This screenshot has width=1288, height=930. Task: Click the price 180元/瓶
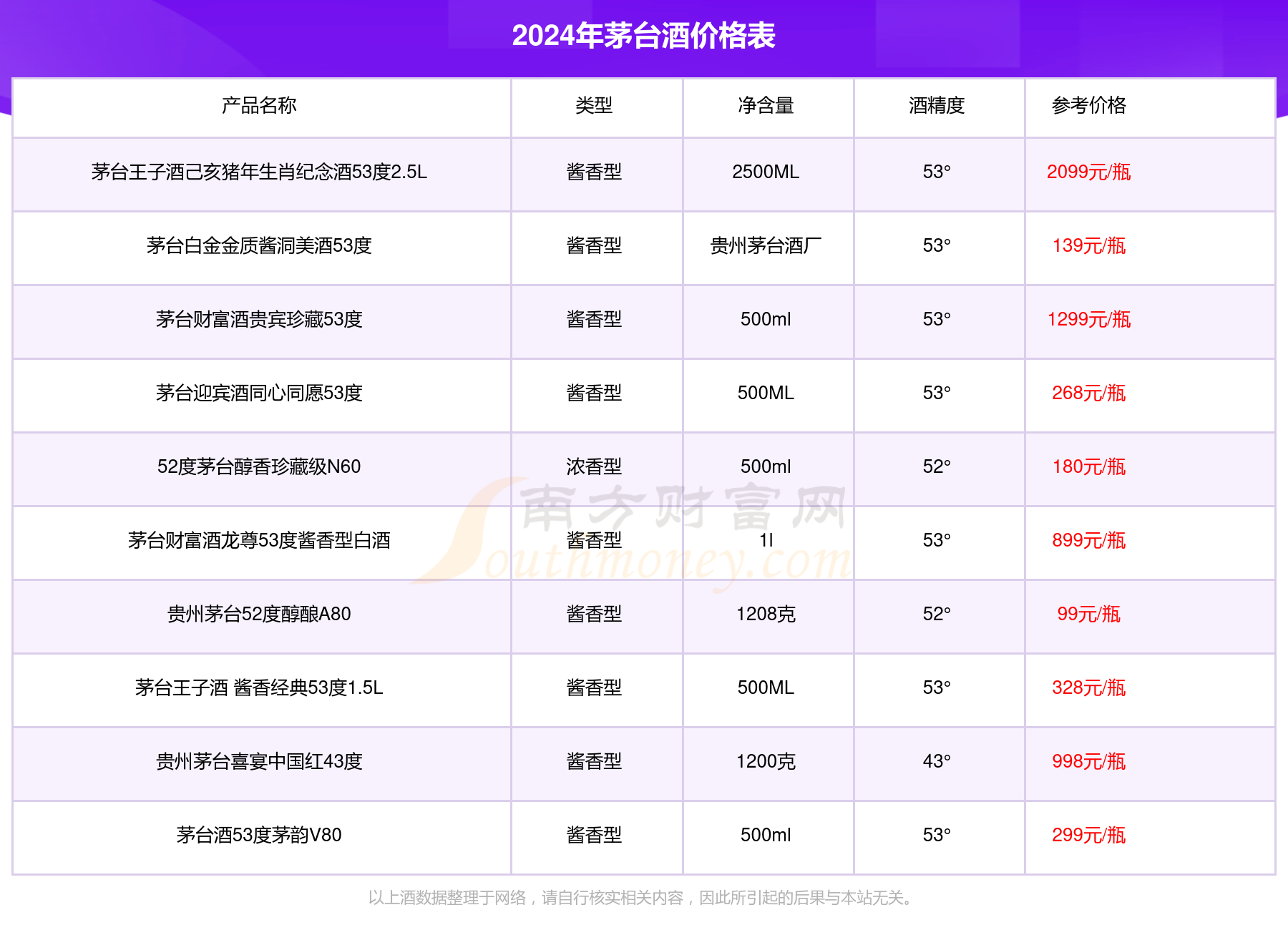coord(1088,467)
